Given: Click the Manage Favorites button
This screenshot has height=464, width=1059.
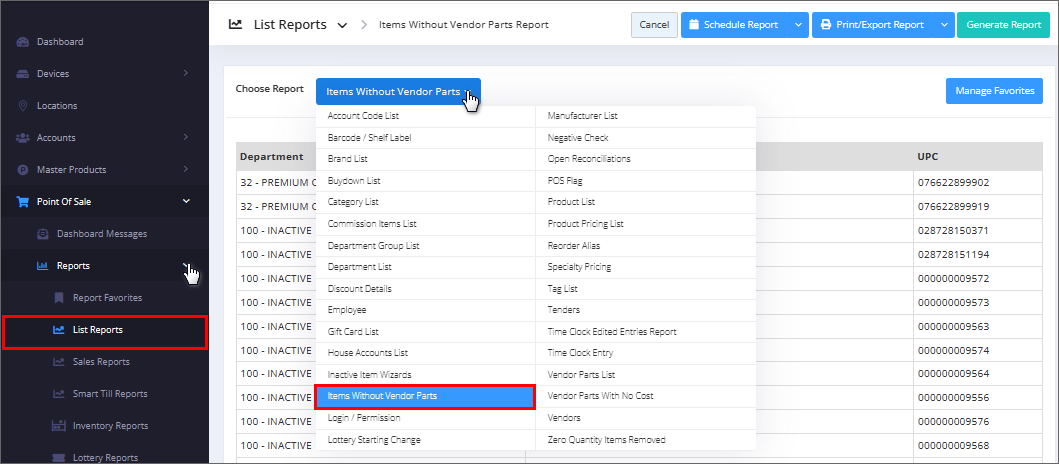Looking at the screenshot, I should coord(993,91).
